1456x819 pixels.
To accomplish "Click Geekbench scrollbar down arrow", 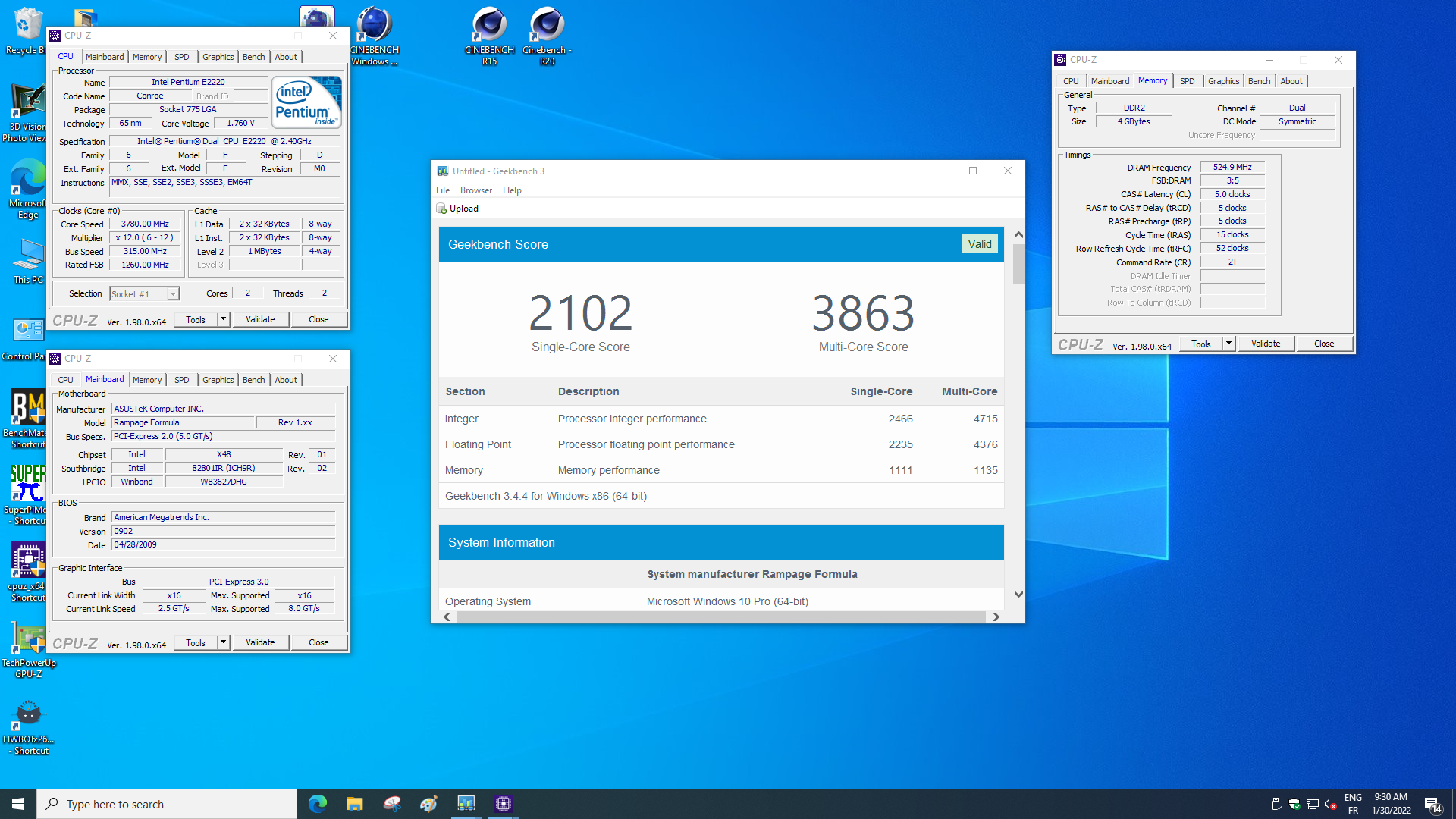I will [1018, 595].
